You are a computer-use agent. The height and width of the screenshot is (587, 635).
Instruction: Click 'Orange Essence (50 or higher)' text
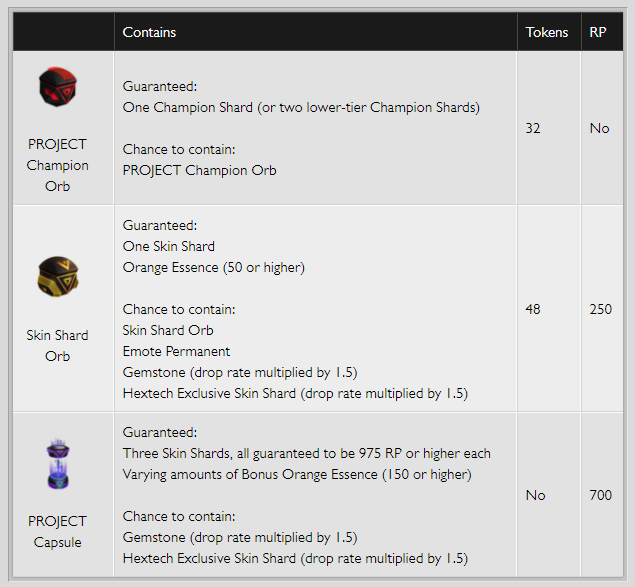pyautogui.click(x=213, y=267)
